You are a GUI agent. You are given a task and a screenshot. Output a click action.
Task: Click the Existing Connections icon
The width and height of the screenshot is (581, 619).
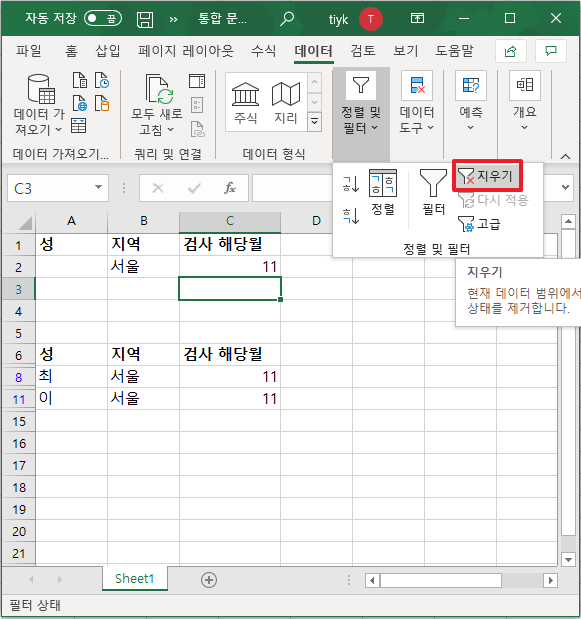coord(102,103)
